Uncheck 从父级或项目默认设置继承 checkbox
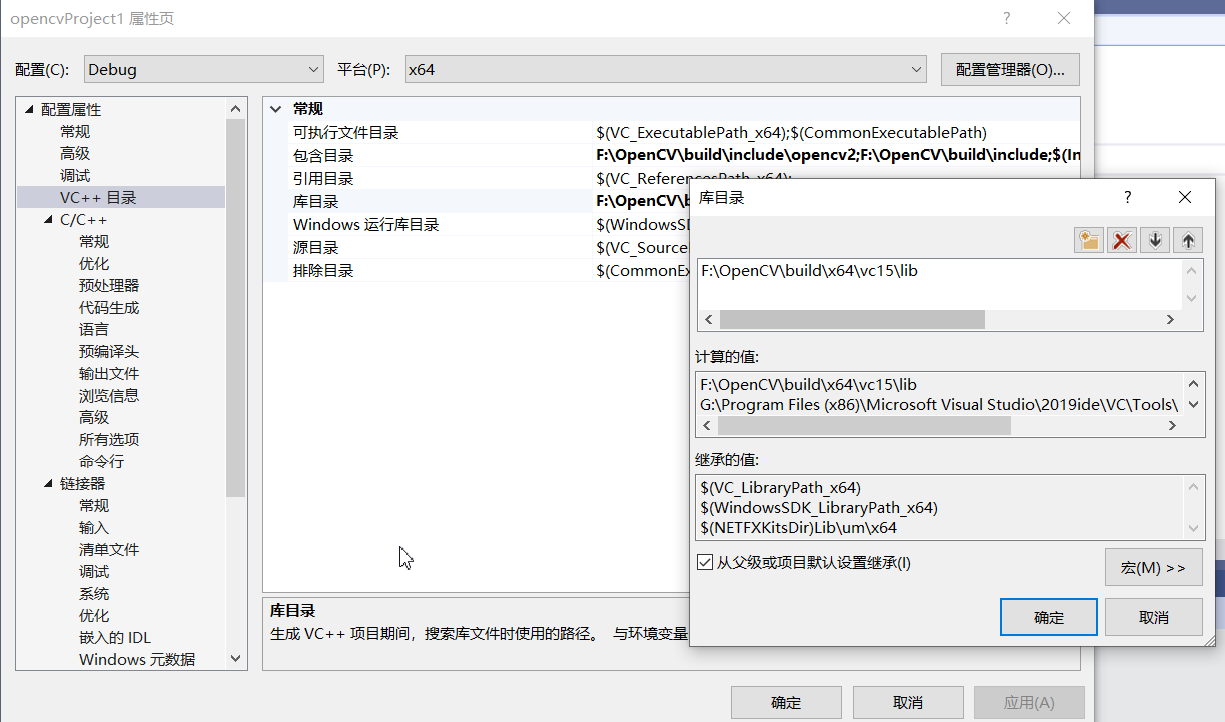 pyautogui.click(x=706, y=561)
